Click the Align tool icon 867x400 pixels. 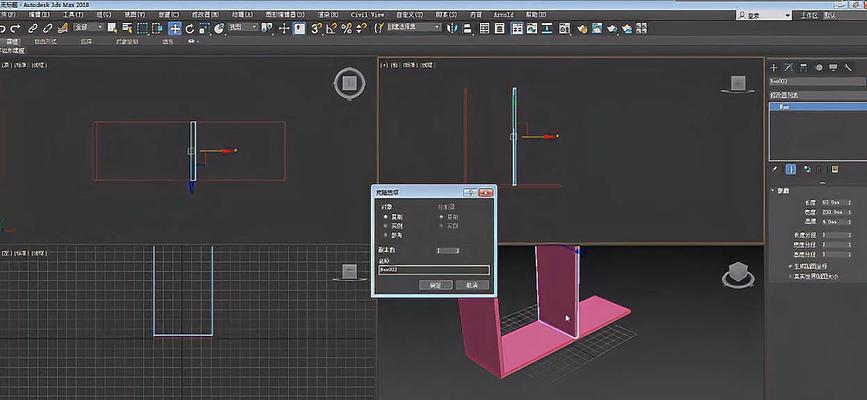(x=468, y=28)
